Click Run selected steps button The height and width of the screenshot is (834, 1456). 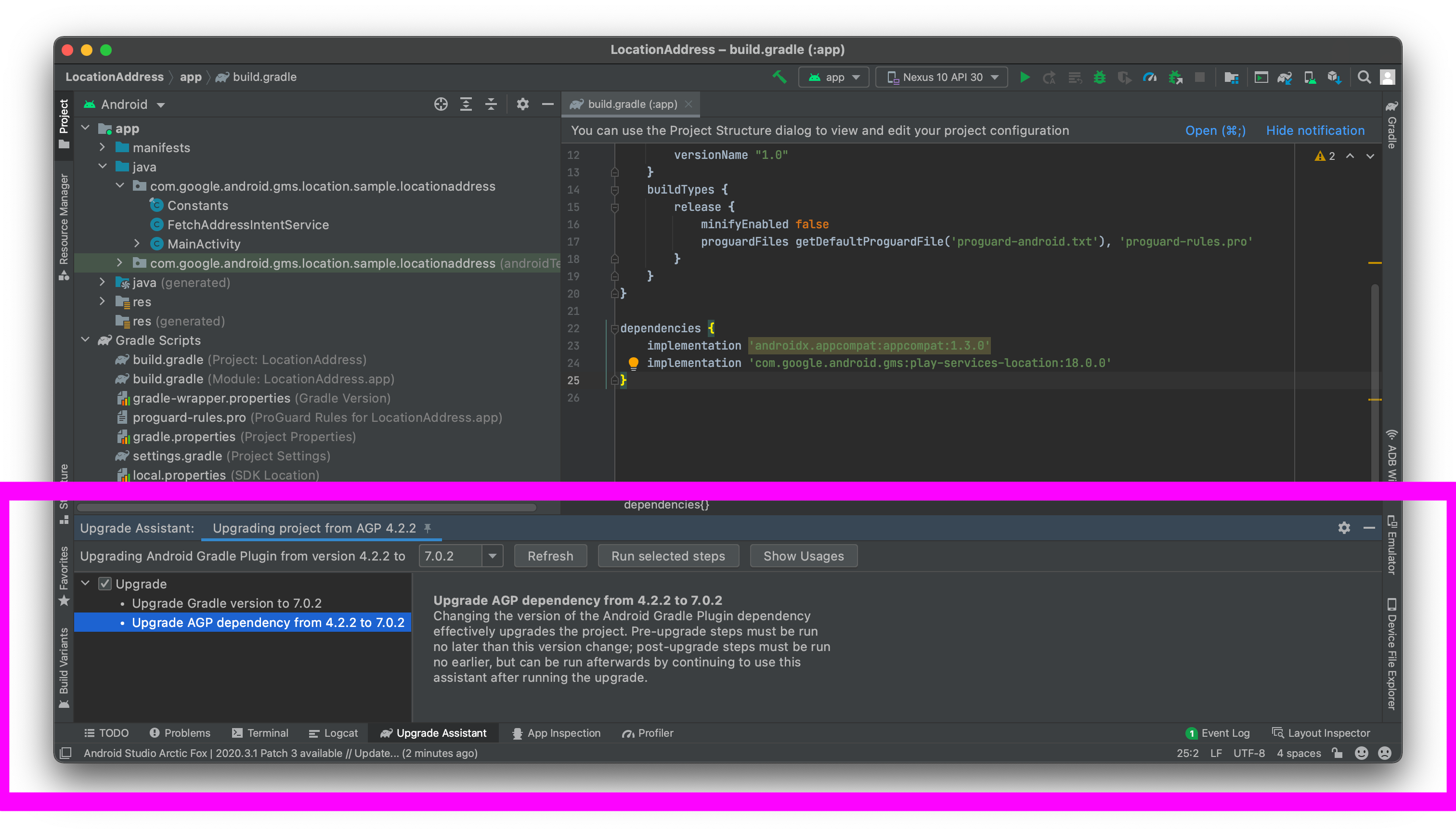coord(668,556)
